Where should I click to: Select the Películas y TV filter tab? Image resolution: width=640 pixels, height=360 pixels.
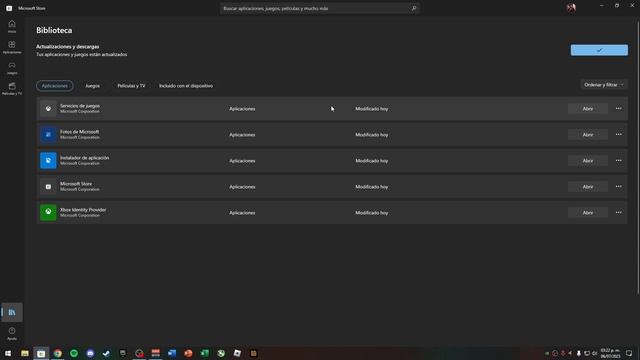[x=131, y=86]
